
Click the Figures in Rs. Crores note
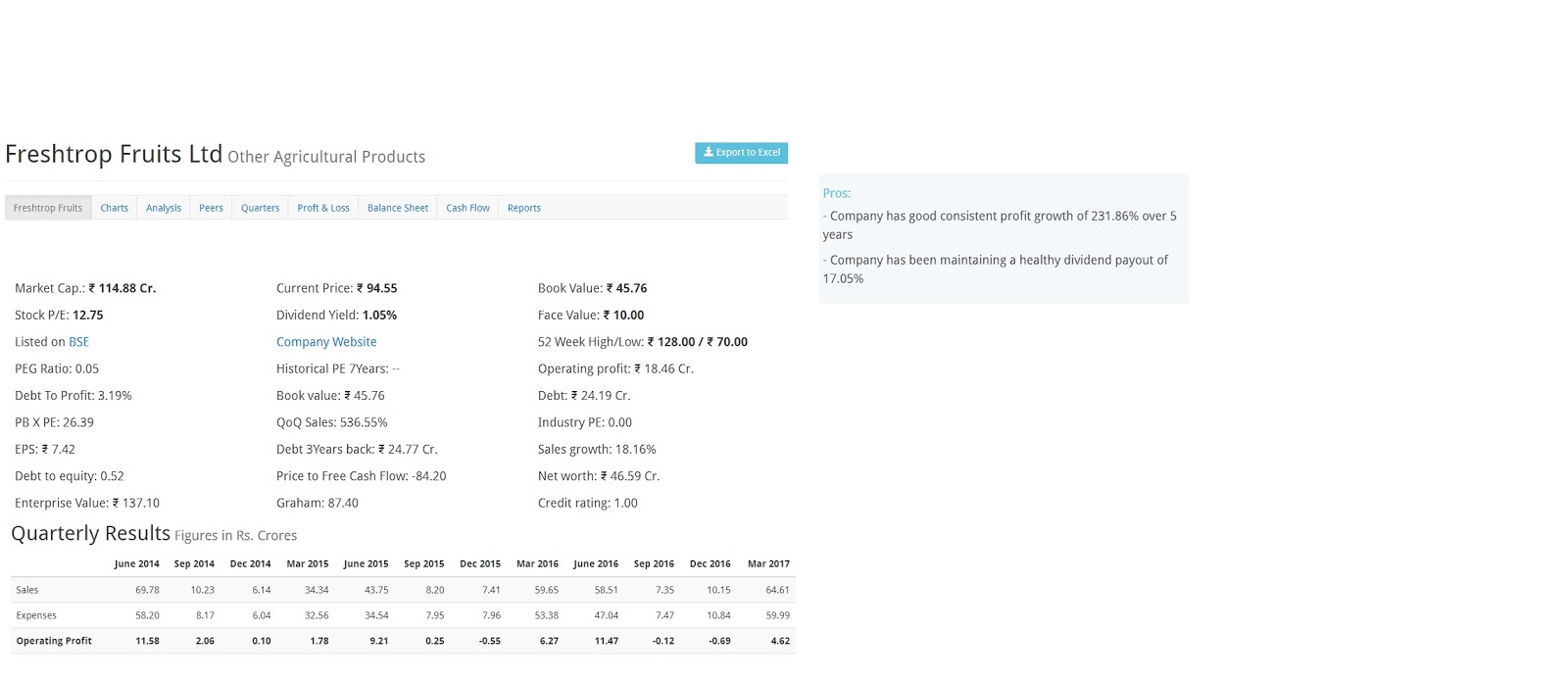pyautogui.click(x=235, y=536)
